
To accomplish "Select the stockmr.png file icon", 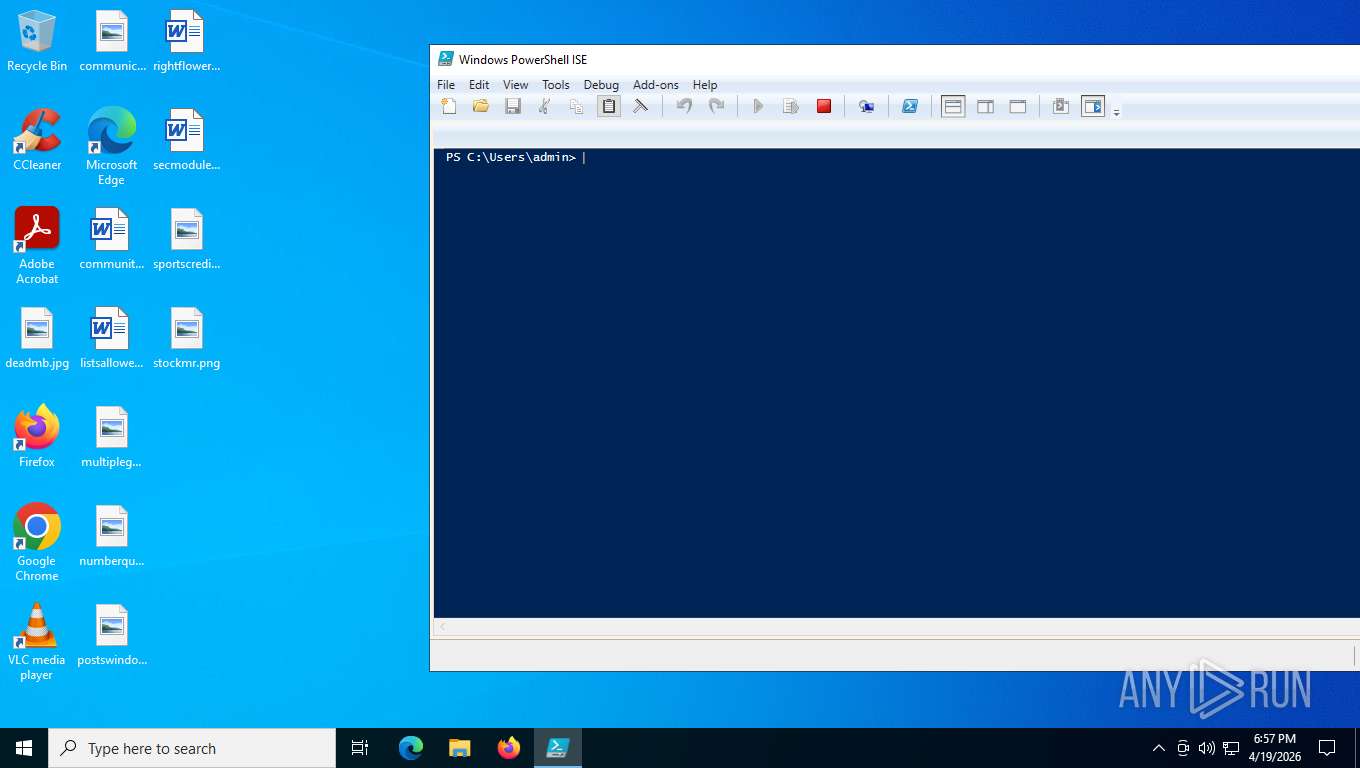I will coord(186,339).
